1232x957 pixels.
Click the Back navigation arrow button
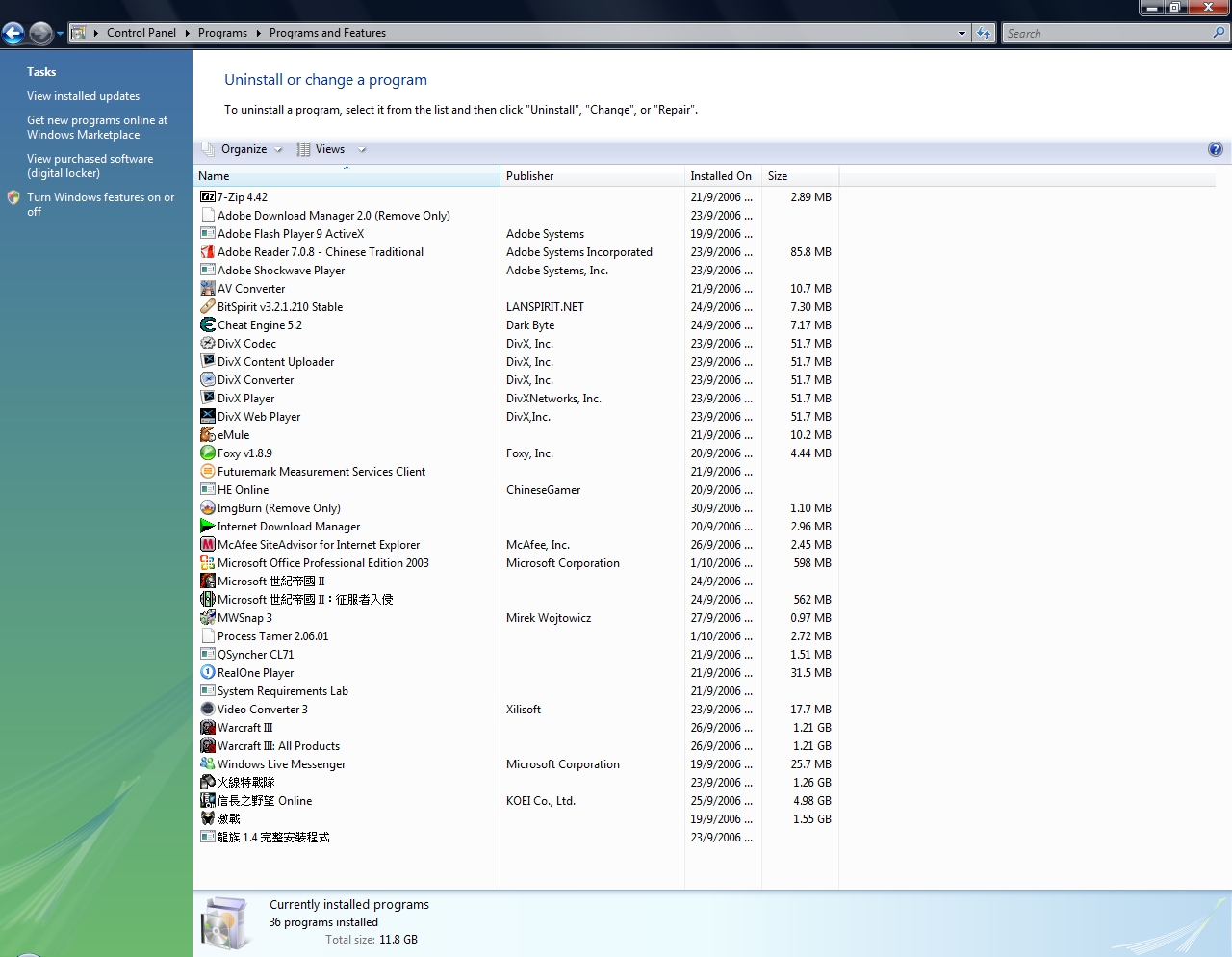(x=13, y=34)
